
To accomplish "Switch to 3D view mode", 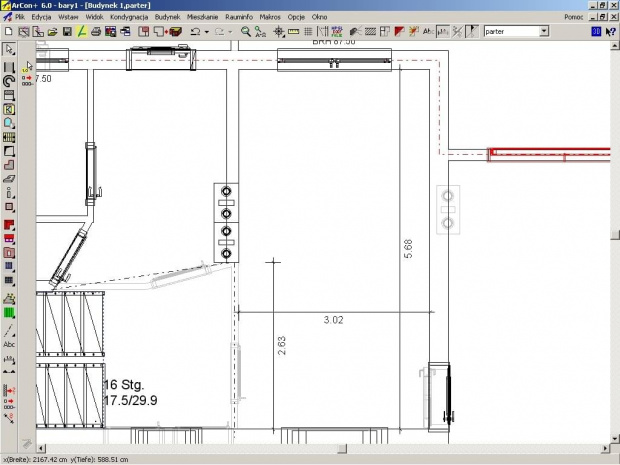I will tap(595, 31).
